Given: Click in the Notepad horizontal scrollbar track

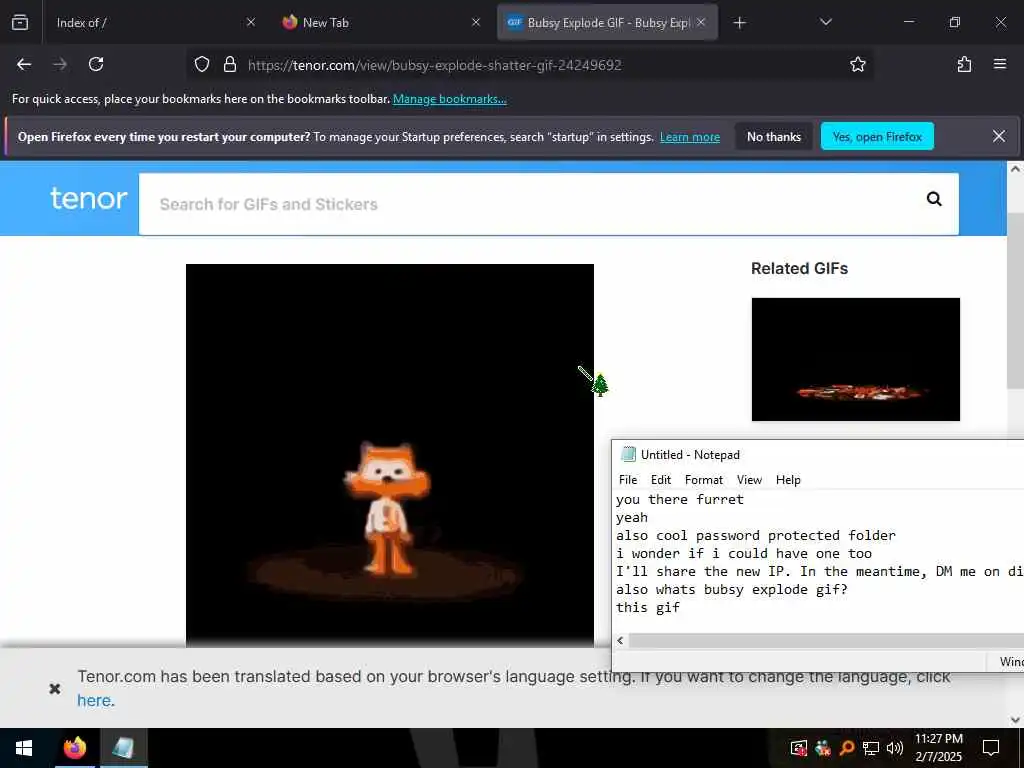Looking at the screenshot, I should (825, 641).
